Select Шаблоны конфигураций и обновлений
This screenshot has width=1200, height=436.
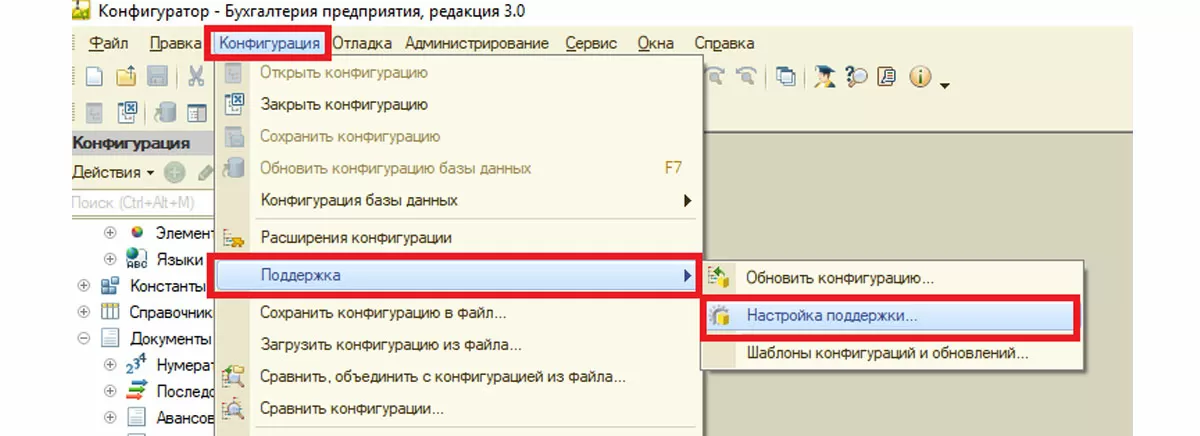point(891,353)
